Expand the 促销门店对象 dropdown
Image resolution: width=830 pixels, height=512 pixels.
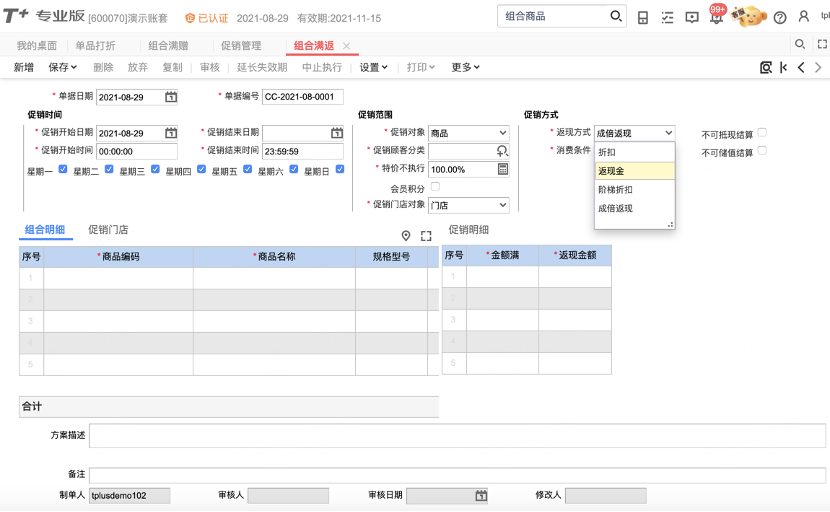502,205
